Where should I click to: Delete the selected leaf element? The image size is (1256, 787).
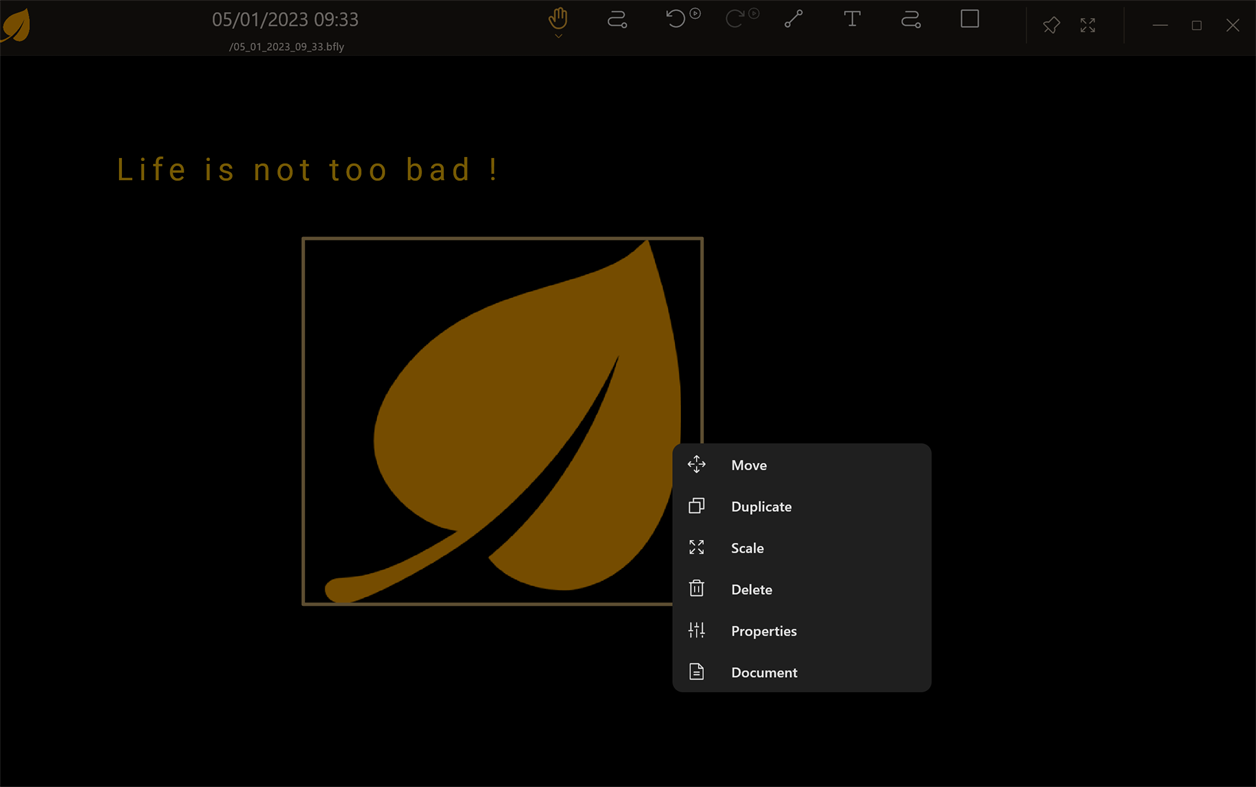click(751, 589)
